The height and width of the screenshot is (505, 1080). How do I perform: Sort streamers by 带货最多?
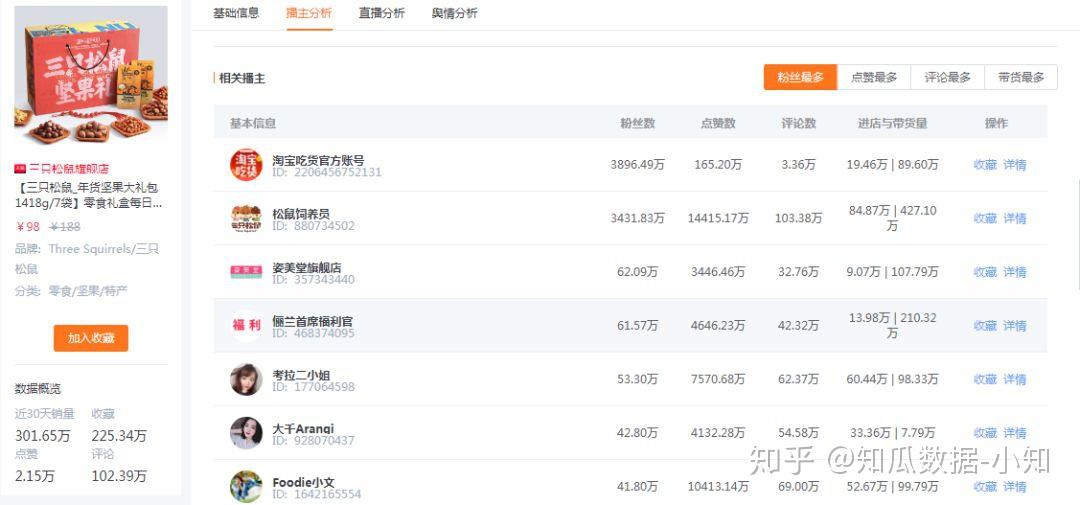pyautogui.click(x=1020, y=78)
